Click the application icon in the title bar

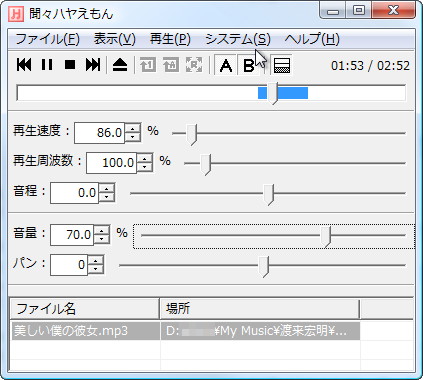16,14
